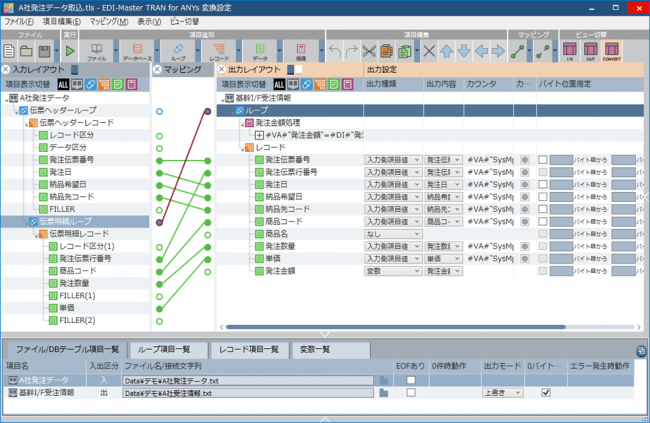Switch to the CONVERT view

coord(612,52)
